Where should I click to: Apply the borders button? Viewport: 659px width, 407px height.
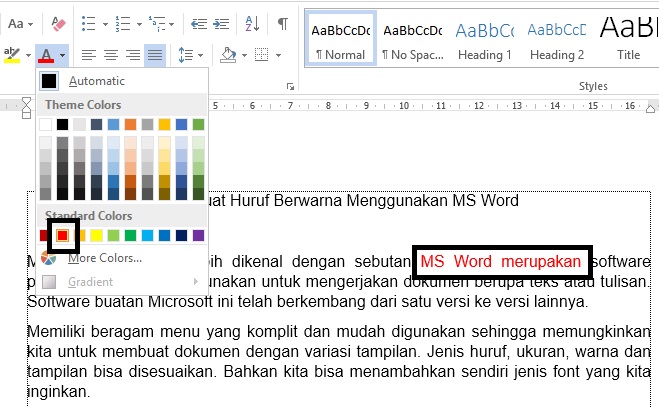pyautogui.click(x=261, y=55)
